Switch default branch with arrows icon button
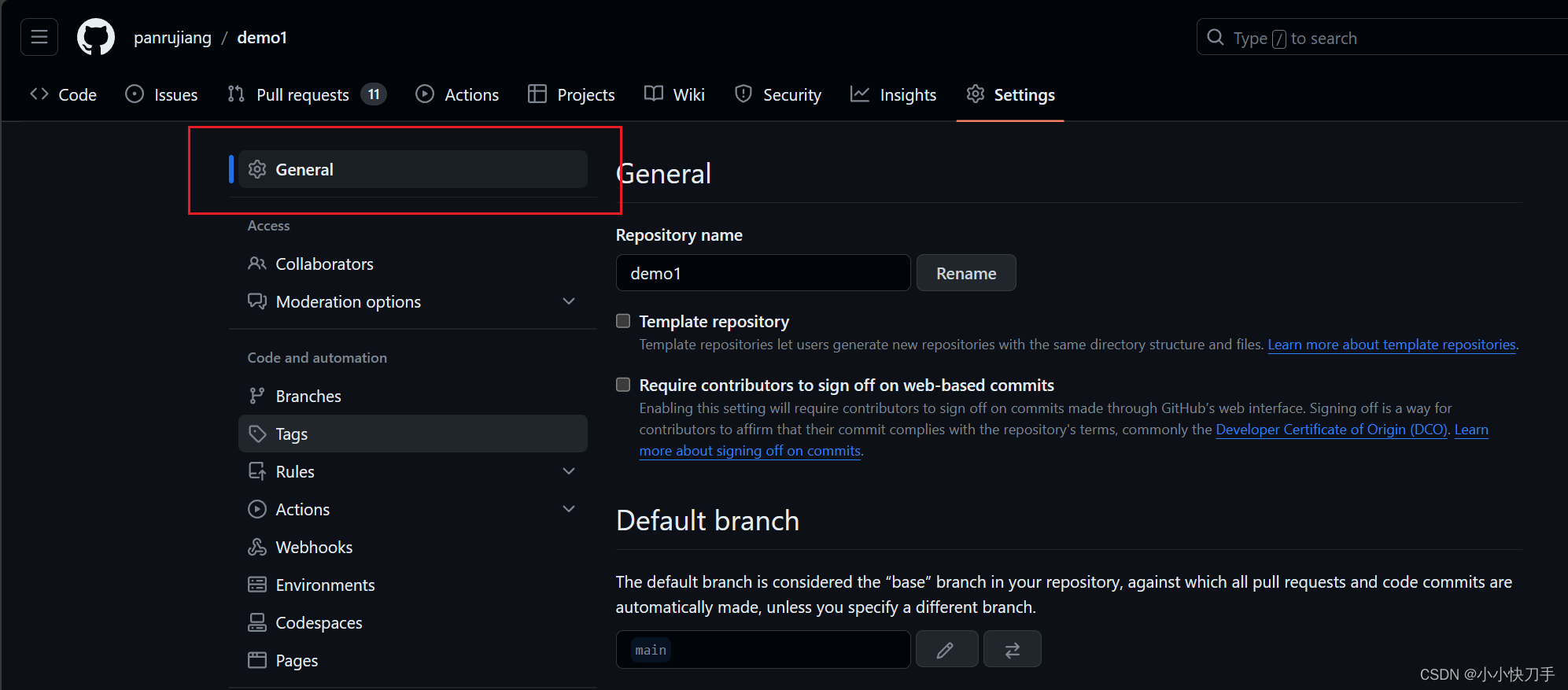The width and height of the screenshot is (1568, 690). click(x=1013, y=649)
